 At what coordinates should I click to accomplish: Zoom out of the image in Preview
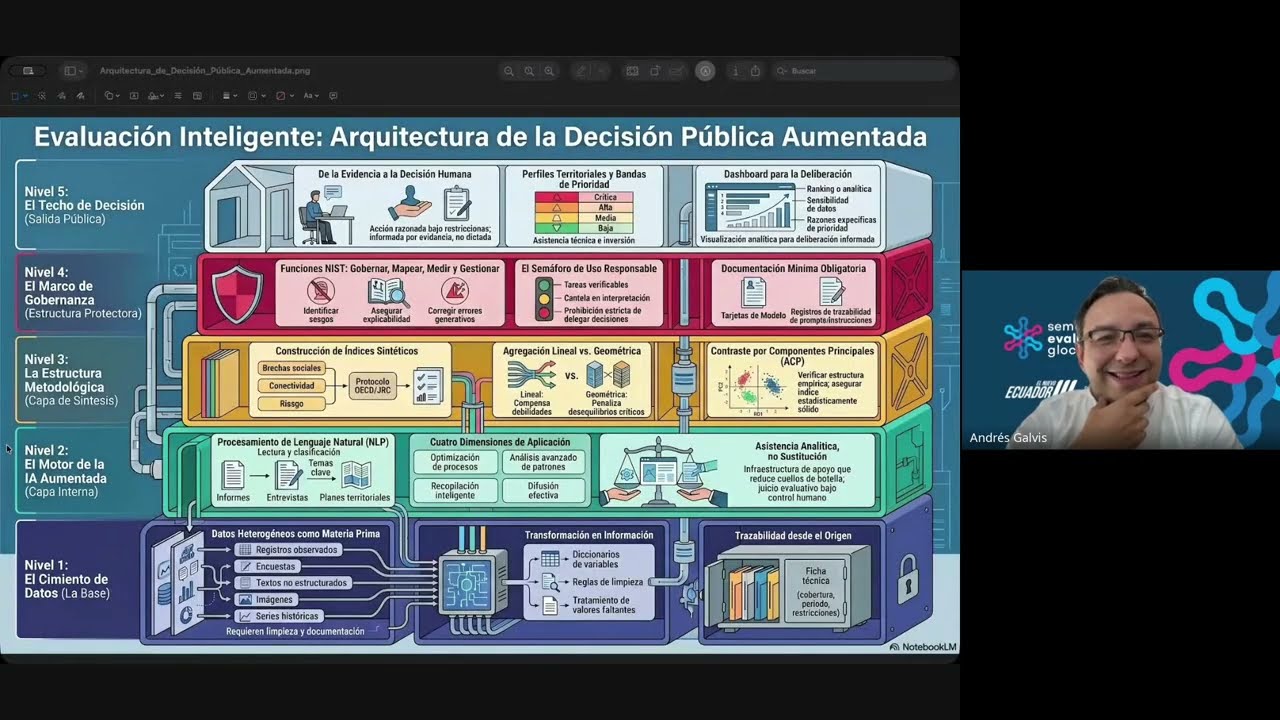(509, 71)
